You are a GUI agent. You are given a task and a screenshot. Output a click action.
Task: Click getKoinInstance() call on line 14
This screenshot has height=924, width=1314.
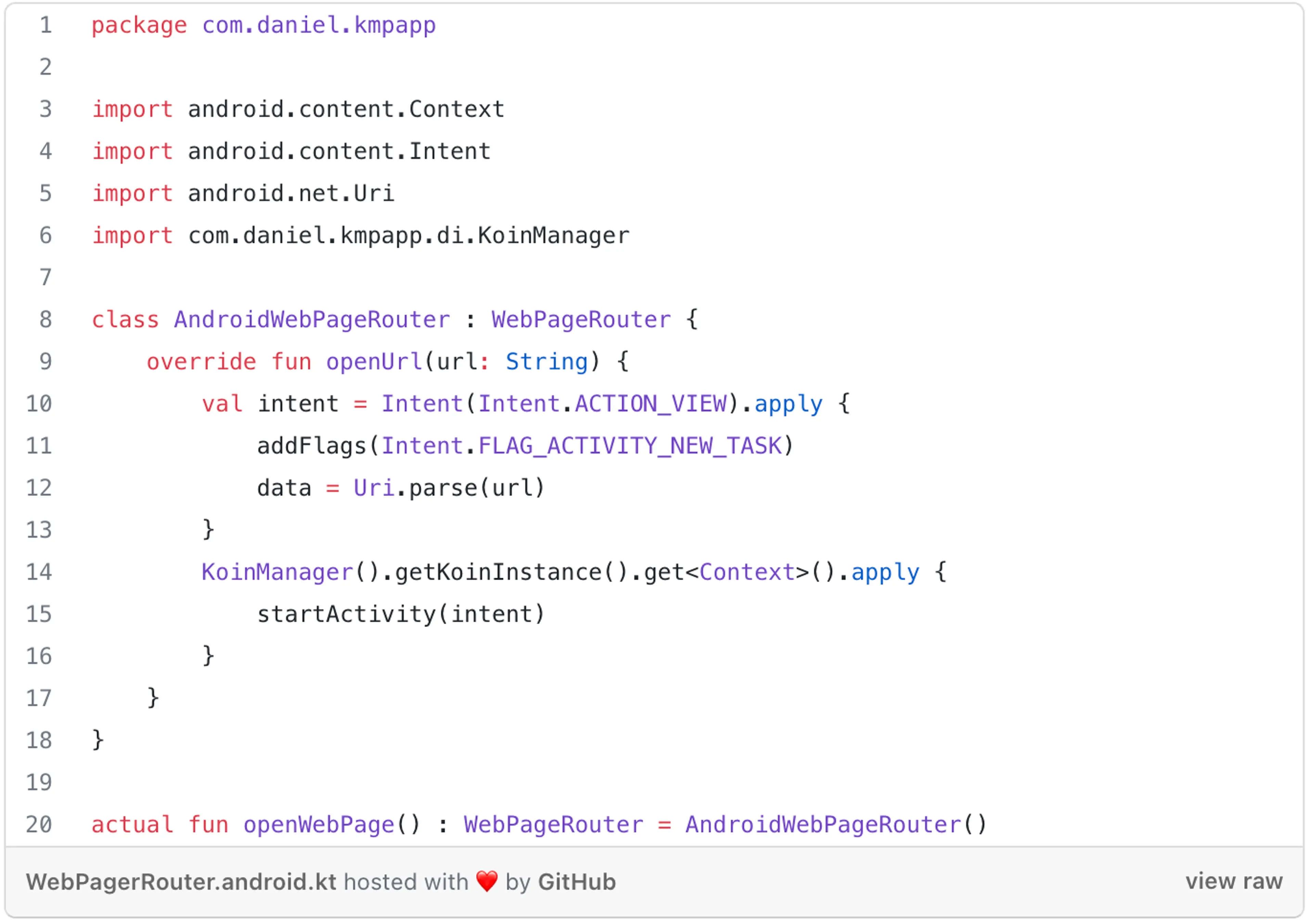click(x=512, y=573)
